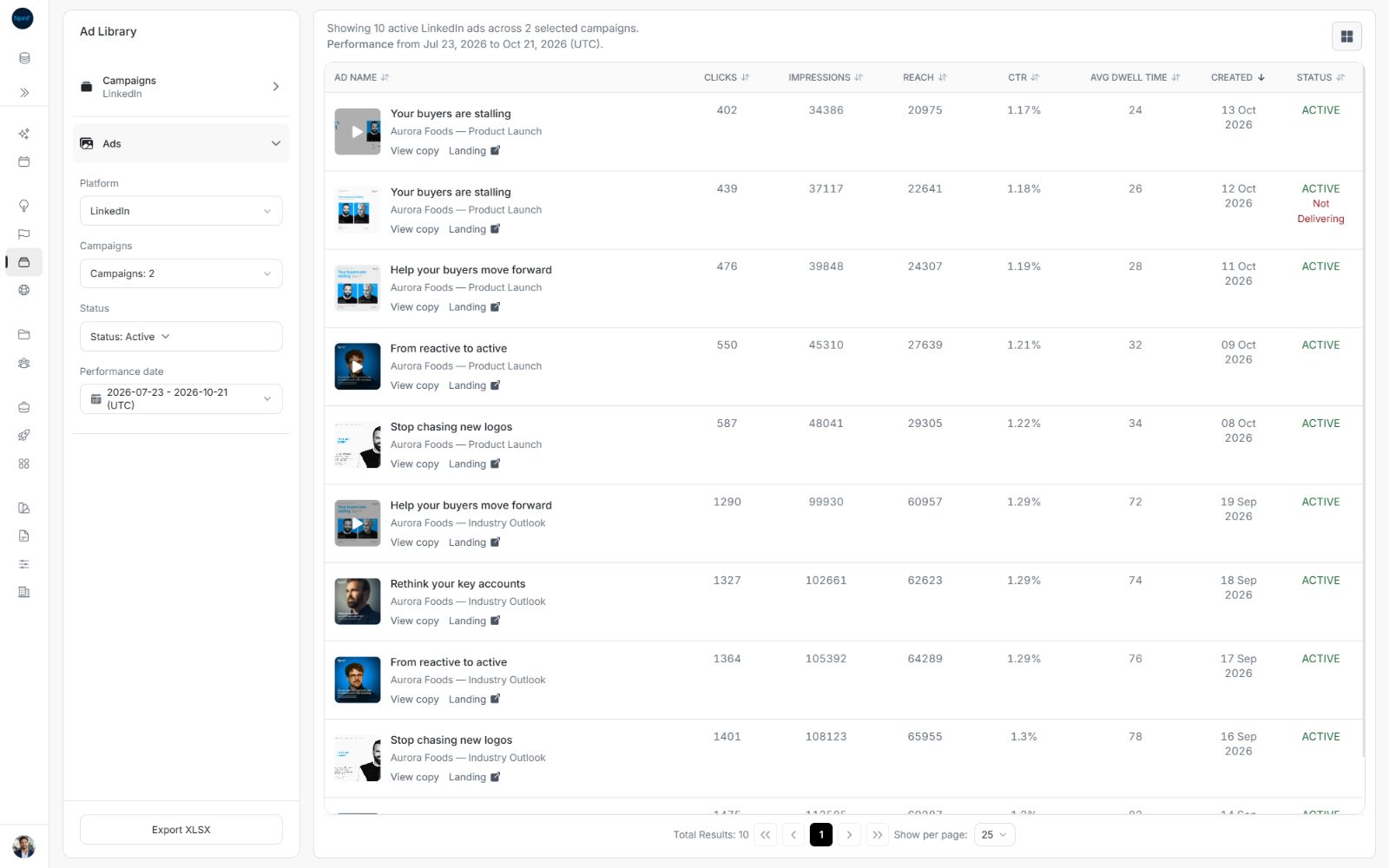
Task: Click the Total Results: 10 label
Action: click(710, 835)
